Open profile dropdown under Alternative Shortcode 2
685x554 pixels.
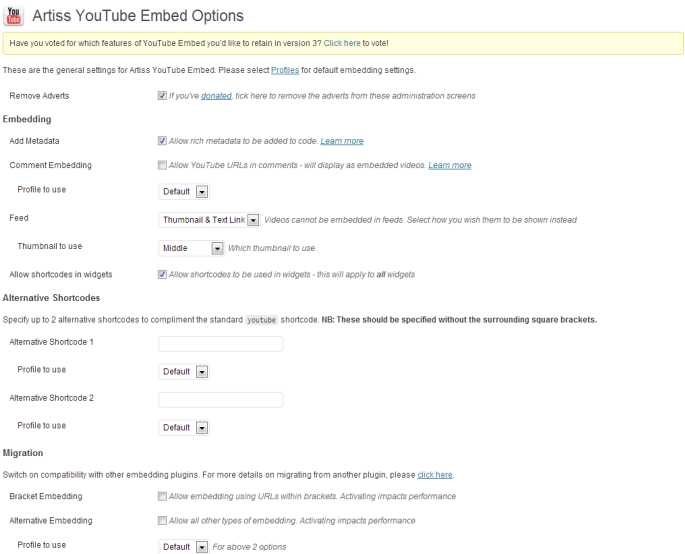pyautogui.click(x=184, y=427)
